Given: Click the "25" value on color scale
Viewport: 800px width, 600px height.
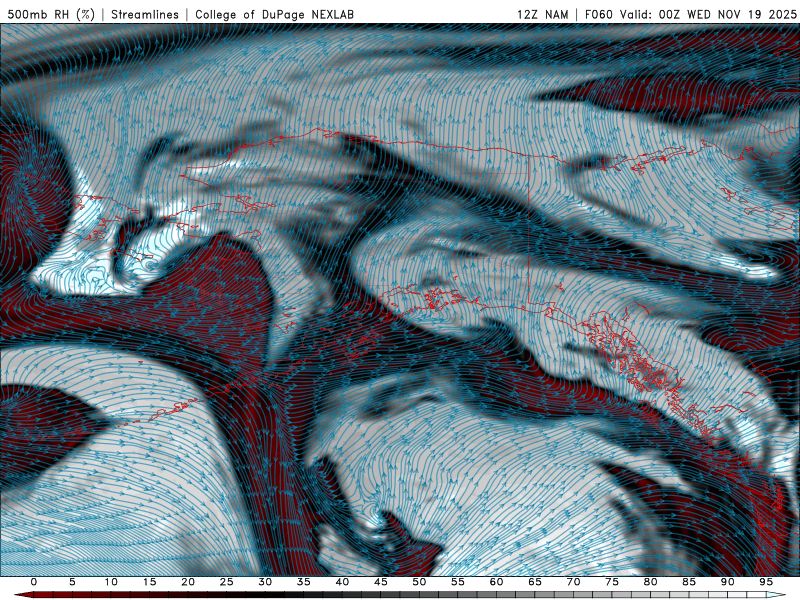Looking at the screenshot, I should pos(227,582).
